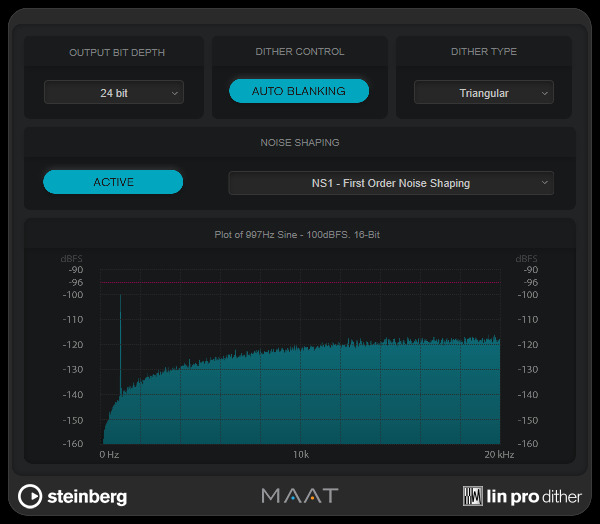This screenshot has height=524, width=600.
Task: Click the Steinberg brand name text
Action: coord(88,496)
